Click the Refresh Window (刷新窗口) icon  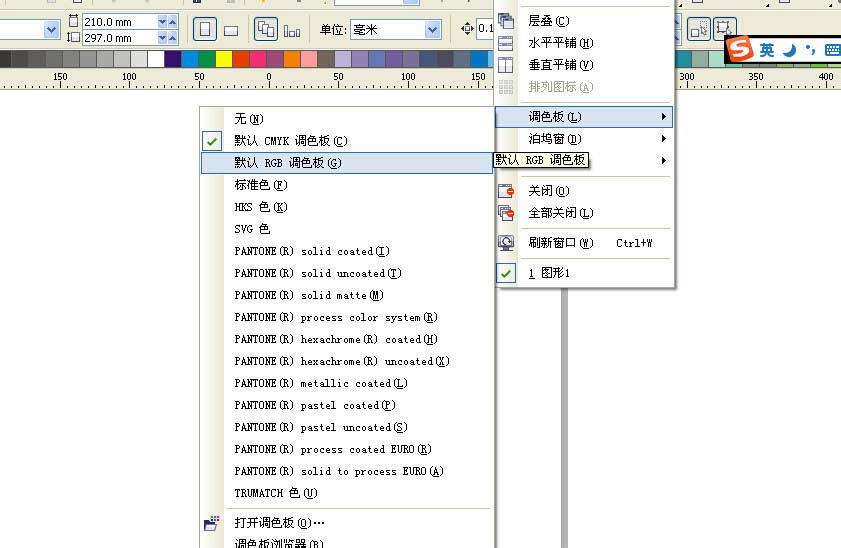tap(507, 243)
